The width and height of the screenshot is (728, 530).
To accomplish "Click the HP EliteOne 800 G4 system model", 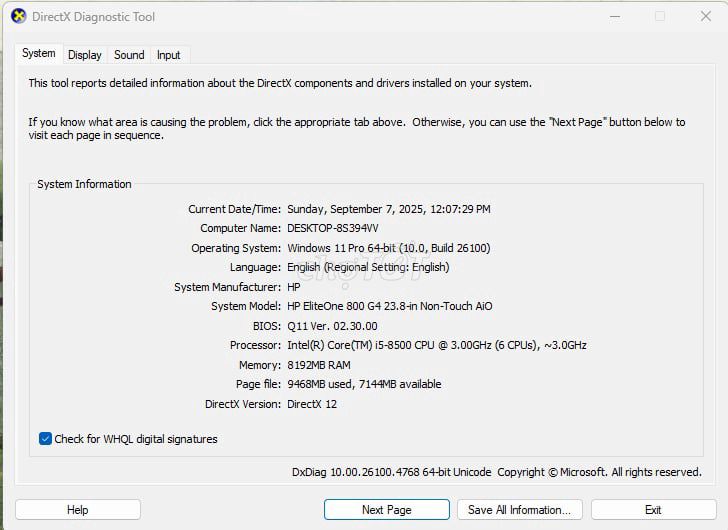I will [x=389, y=307].
